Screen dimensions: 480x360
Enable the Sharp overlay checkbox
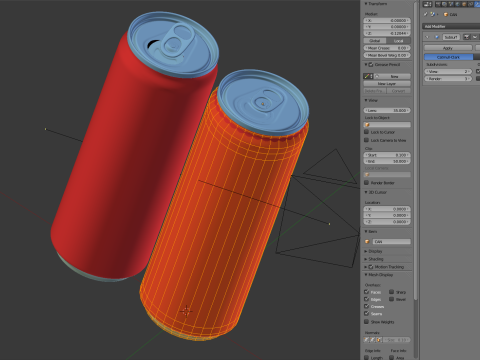pos(392,292)
